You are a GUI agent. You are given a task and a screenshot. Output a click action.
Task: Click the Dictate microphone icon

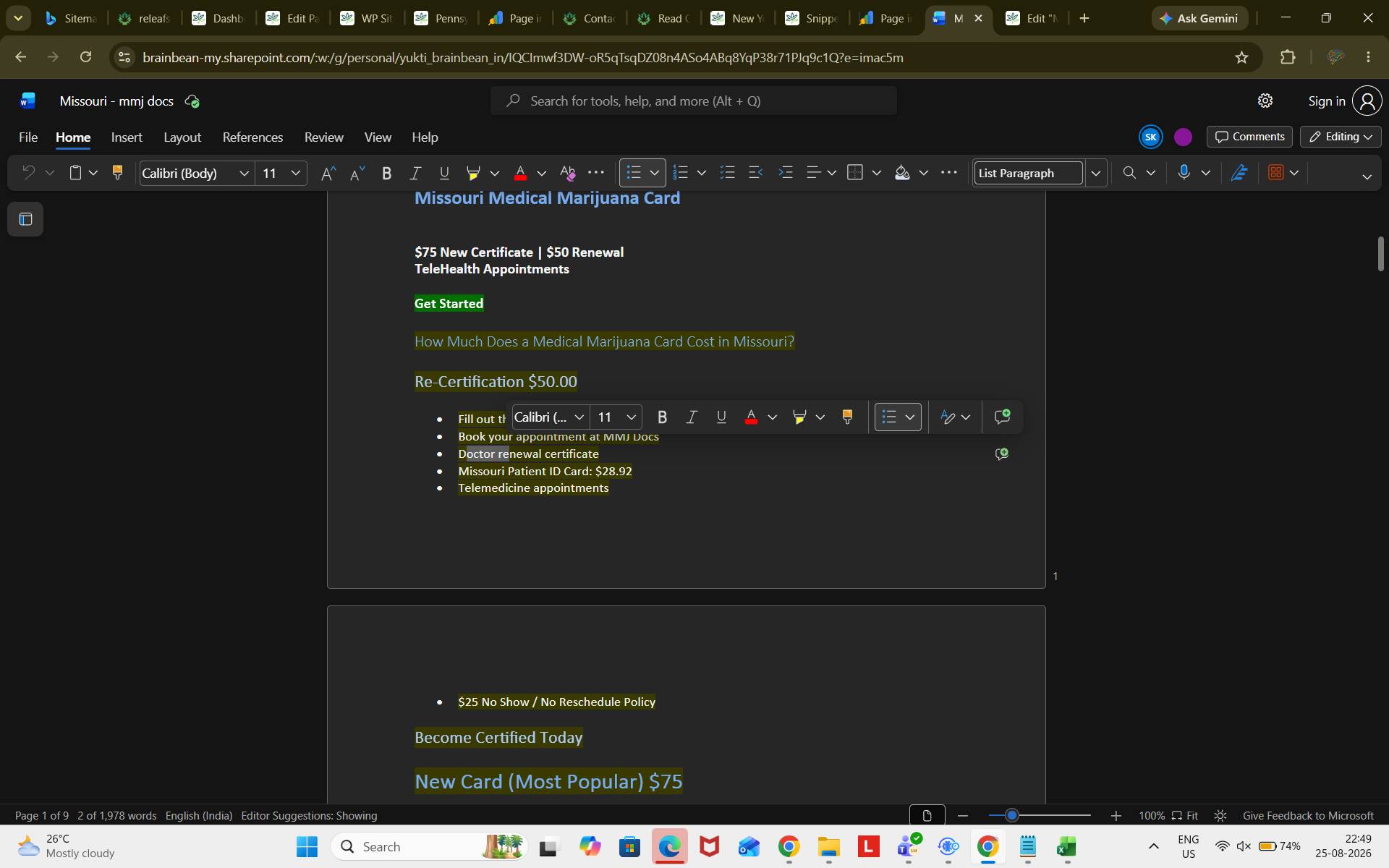click(x=1184, y=173)
